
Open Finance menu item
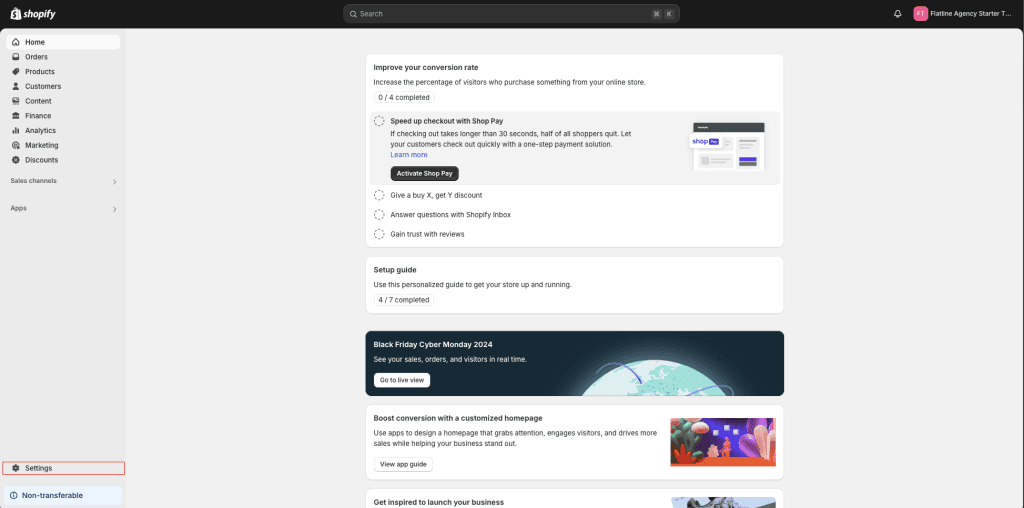[x=63, y=116]
